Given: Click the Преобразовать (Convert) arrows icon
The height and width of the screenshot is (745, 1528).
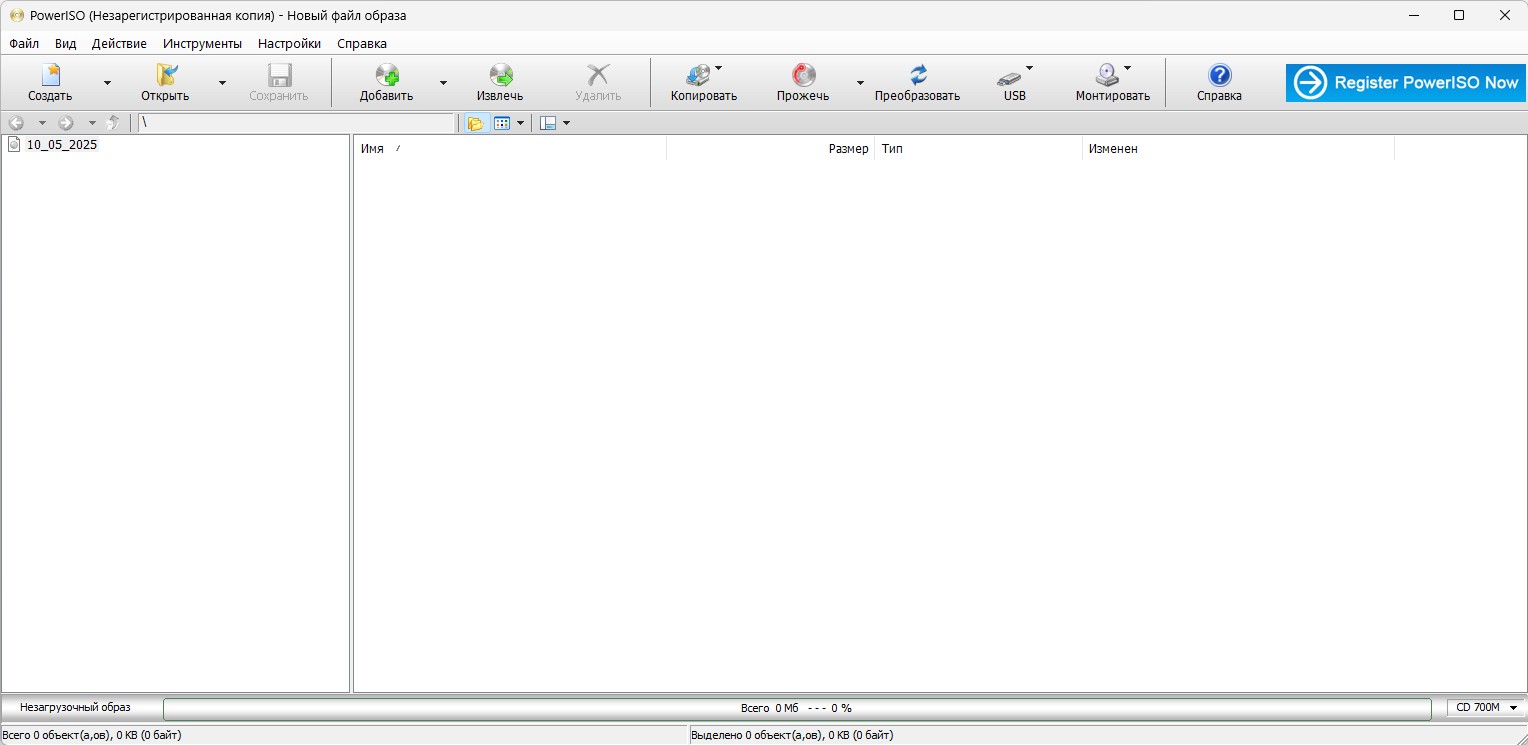Looking at the screenshot, I should point(918,75).
